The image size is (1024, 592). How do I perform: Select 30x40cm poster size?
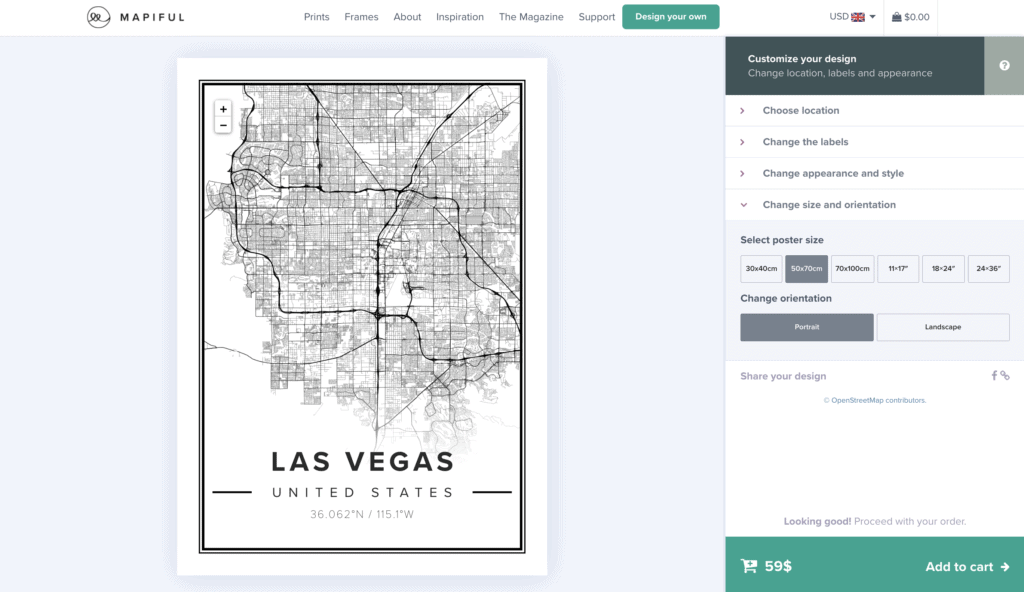(x=761, y=269)
